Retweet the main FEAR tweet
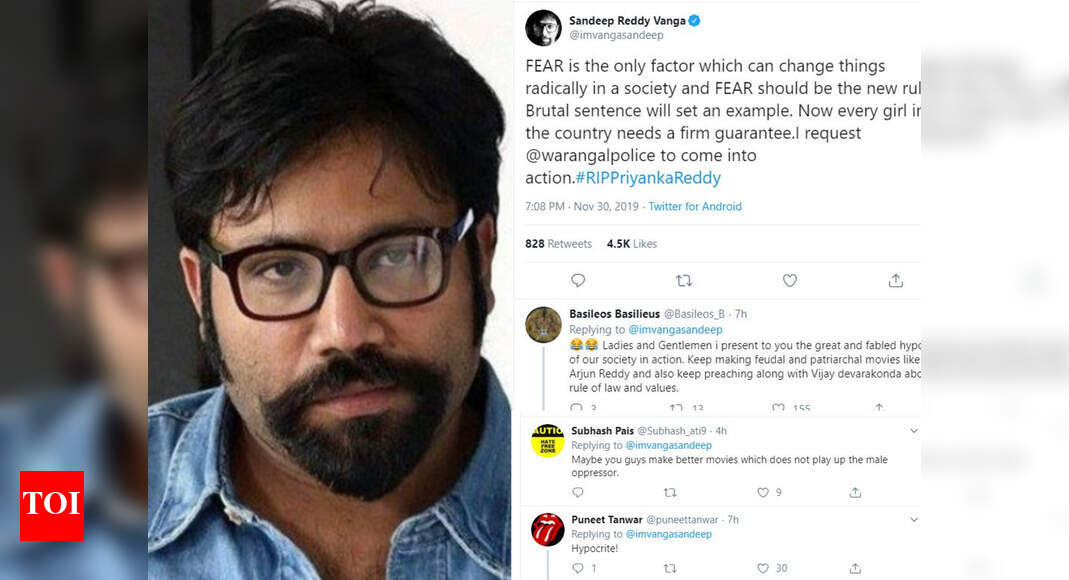The width and height of the screenshot is (1069, 580). [x=684, y=281]
